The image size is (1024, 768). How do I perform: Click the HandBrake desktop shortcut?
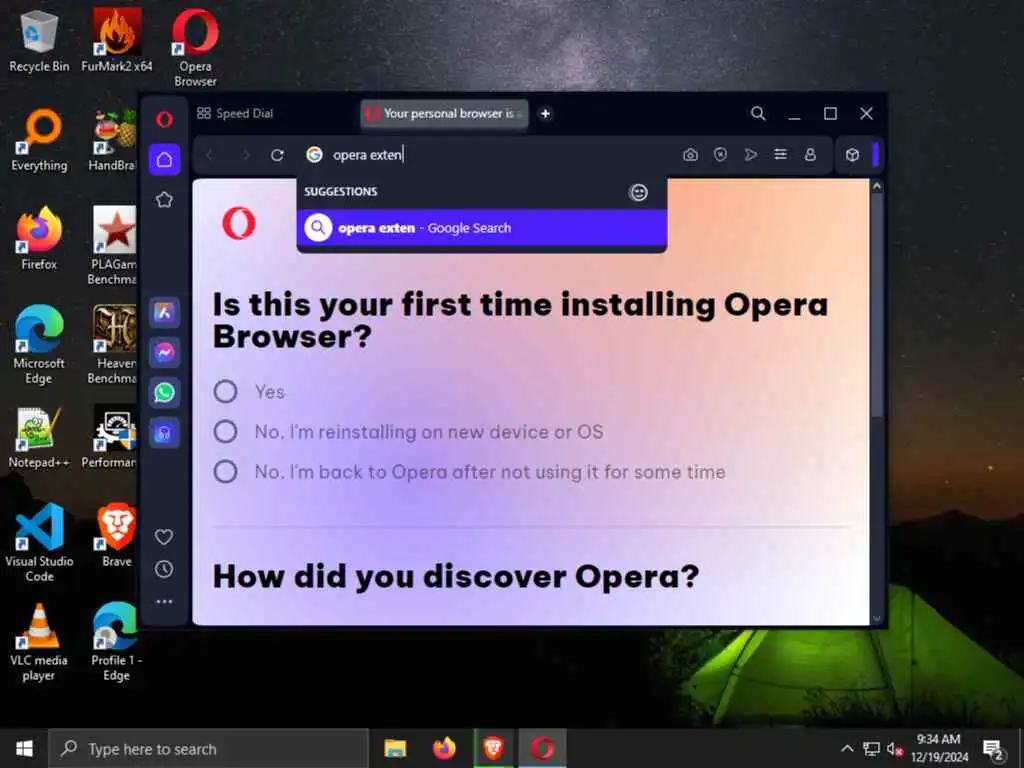point(115,140)
